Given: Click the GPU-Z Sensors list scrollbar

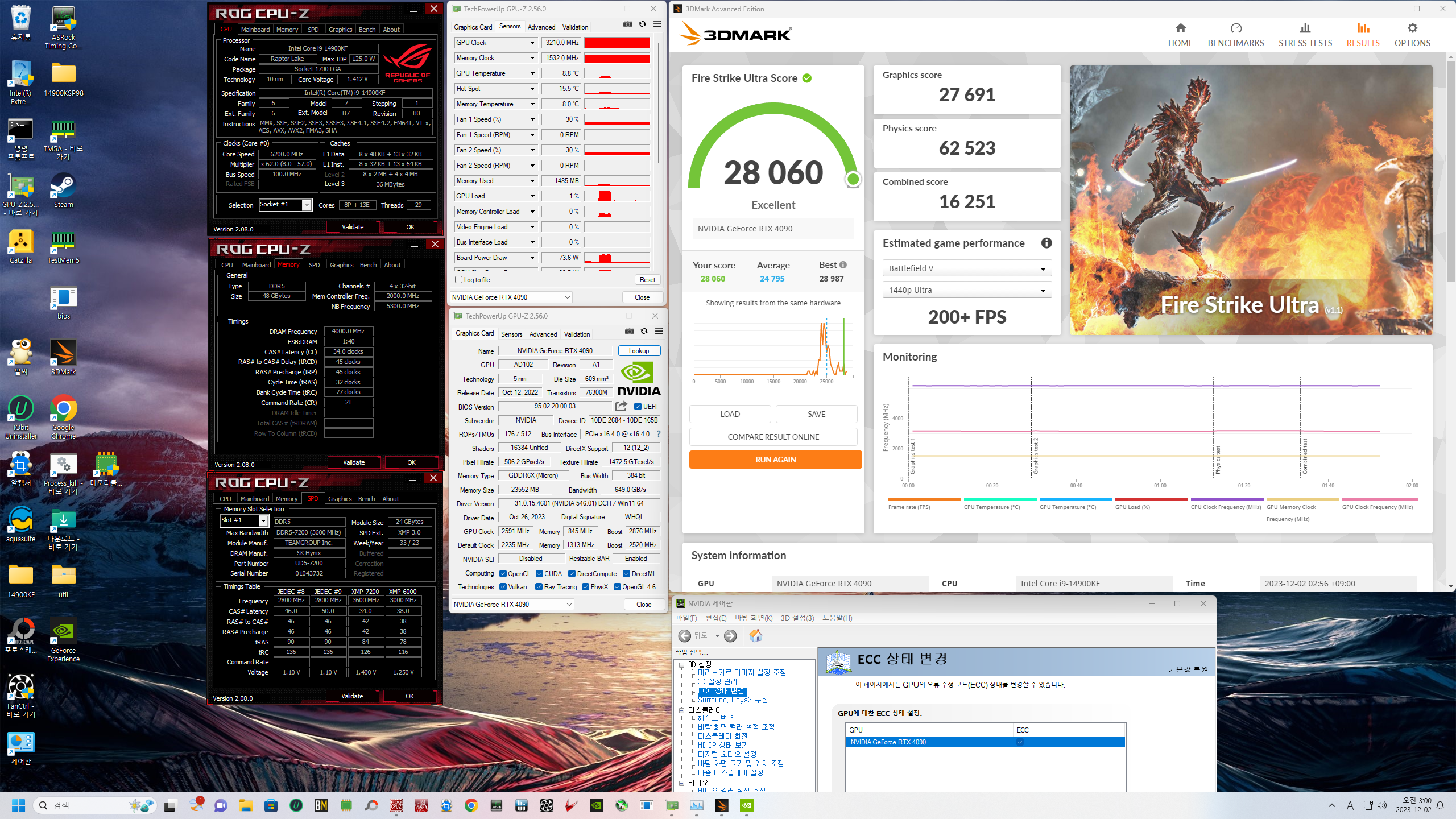Looking at the screenshot, I should [659, 102].
